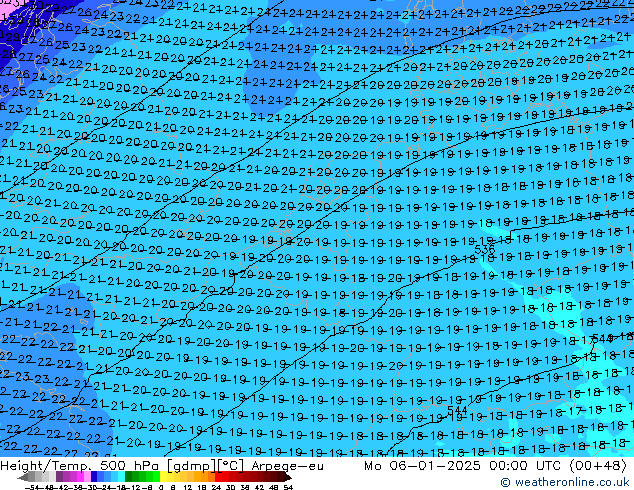Select the magenta swatch in the legend
This screenshot has width=634, height=490.
pos(80,476)
